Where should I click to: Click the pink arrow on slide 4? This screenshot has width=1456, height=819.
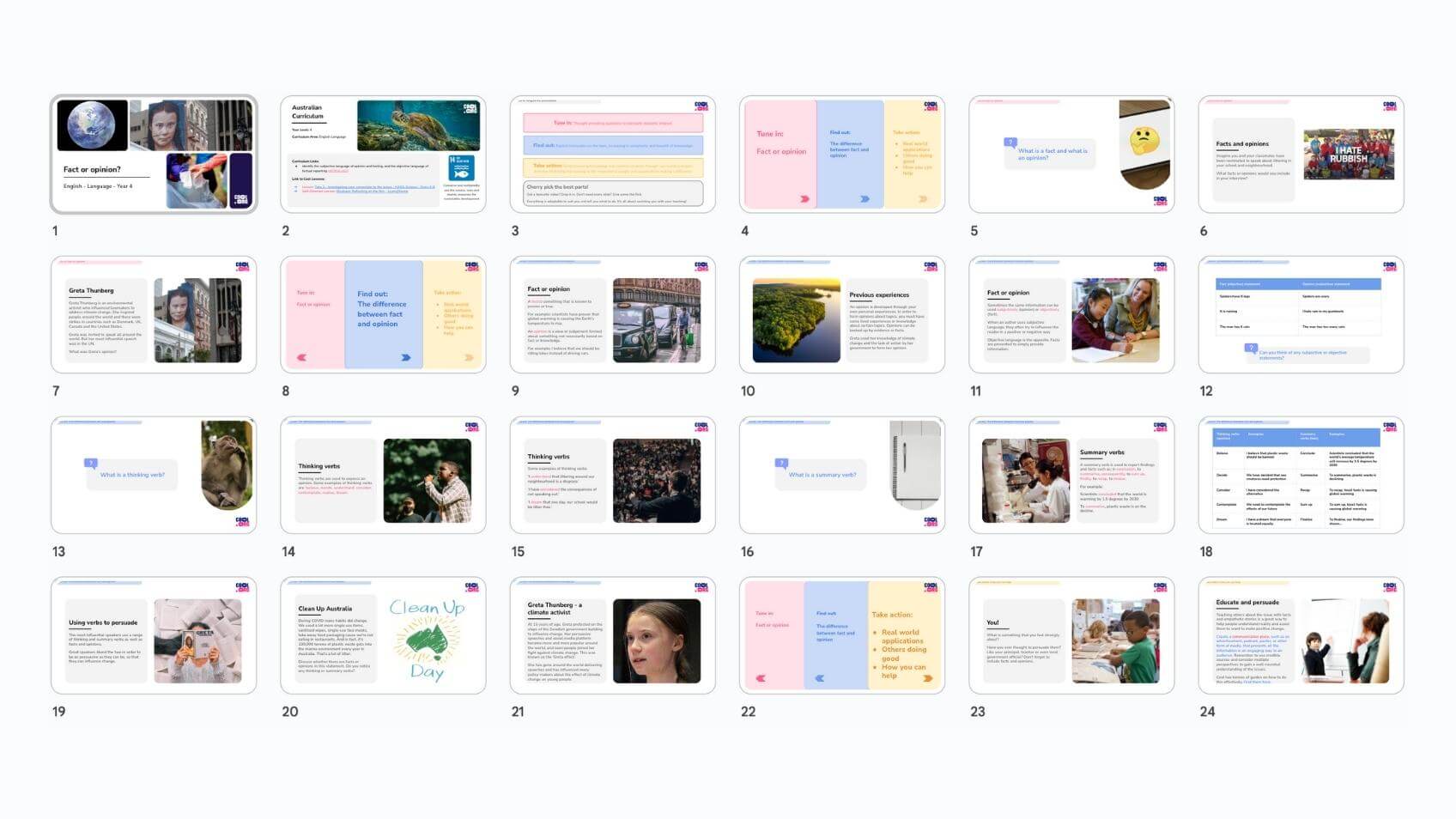click(804, 198)
